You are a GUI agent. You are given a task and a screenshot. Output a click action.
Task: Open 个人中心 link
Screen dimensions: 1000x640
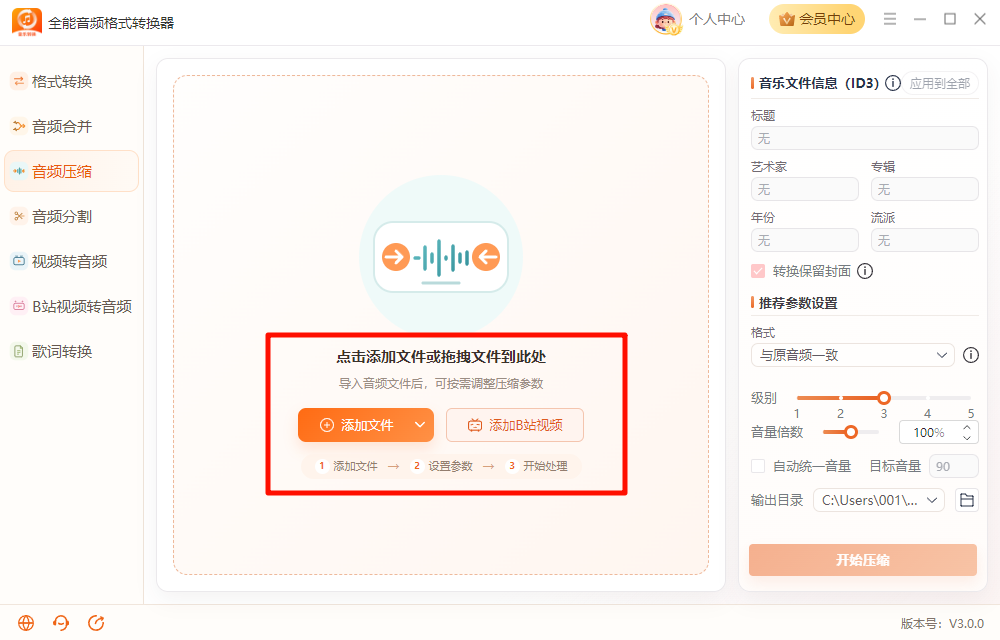(717, 19)
